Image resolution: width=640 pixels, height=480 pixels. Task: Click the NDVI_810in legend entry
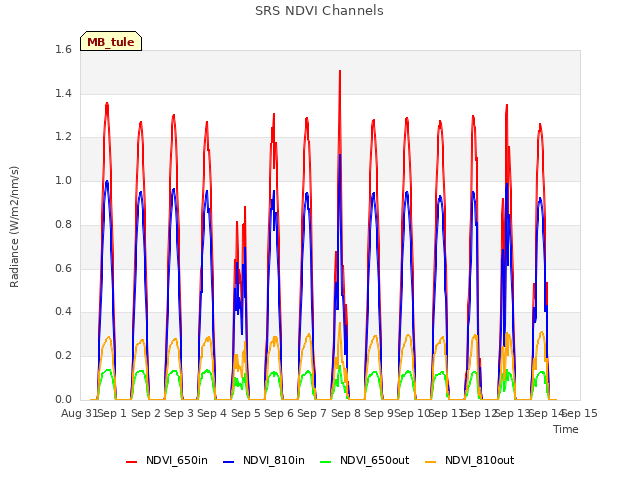click(264, 460)
